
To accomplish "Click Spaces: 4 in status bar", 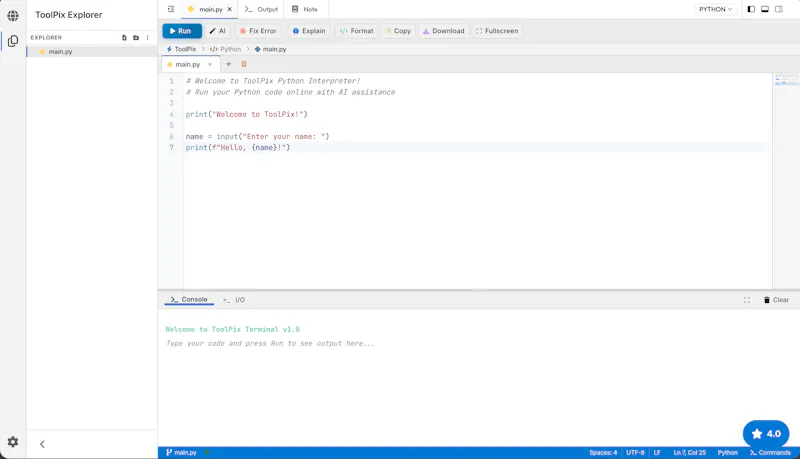I will (x=603, y=453).
